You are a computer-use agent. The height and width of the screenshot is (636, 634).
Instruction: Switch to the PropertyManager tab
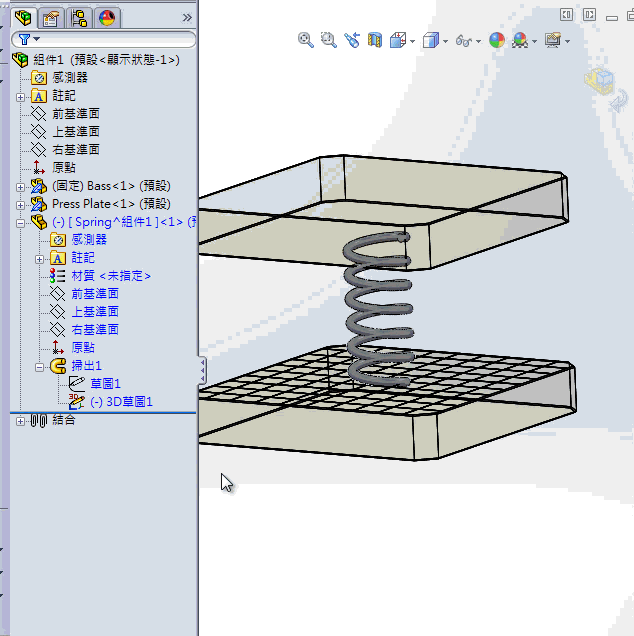coord(51,18)
